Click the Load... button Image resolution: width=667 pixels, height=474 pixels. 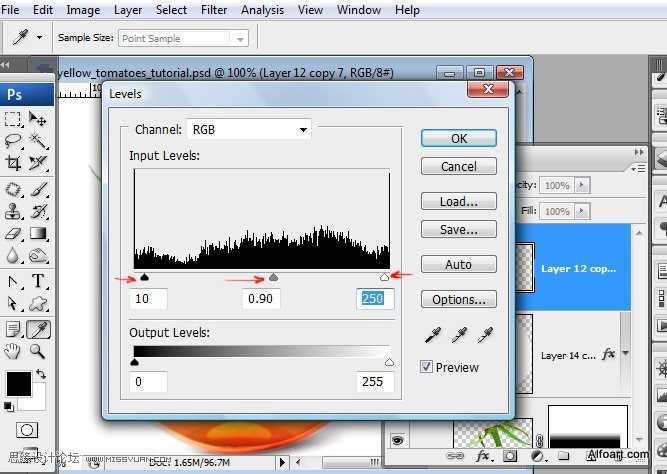[x=459, y=201]
